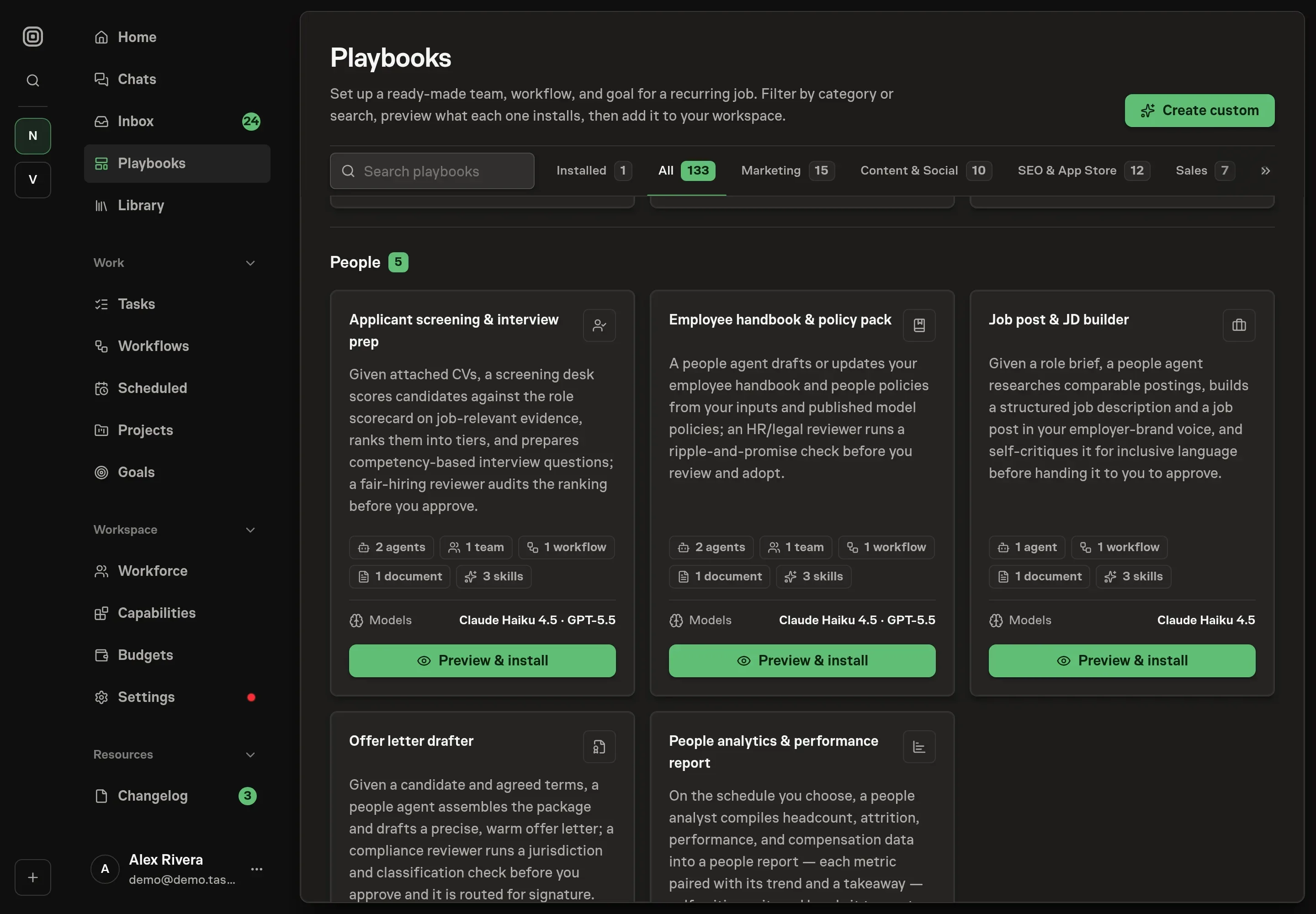The height and width of the screenshot is (914, 1316).
Task: Click the People section count badge 5
Action: pos(398,262)
